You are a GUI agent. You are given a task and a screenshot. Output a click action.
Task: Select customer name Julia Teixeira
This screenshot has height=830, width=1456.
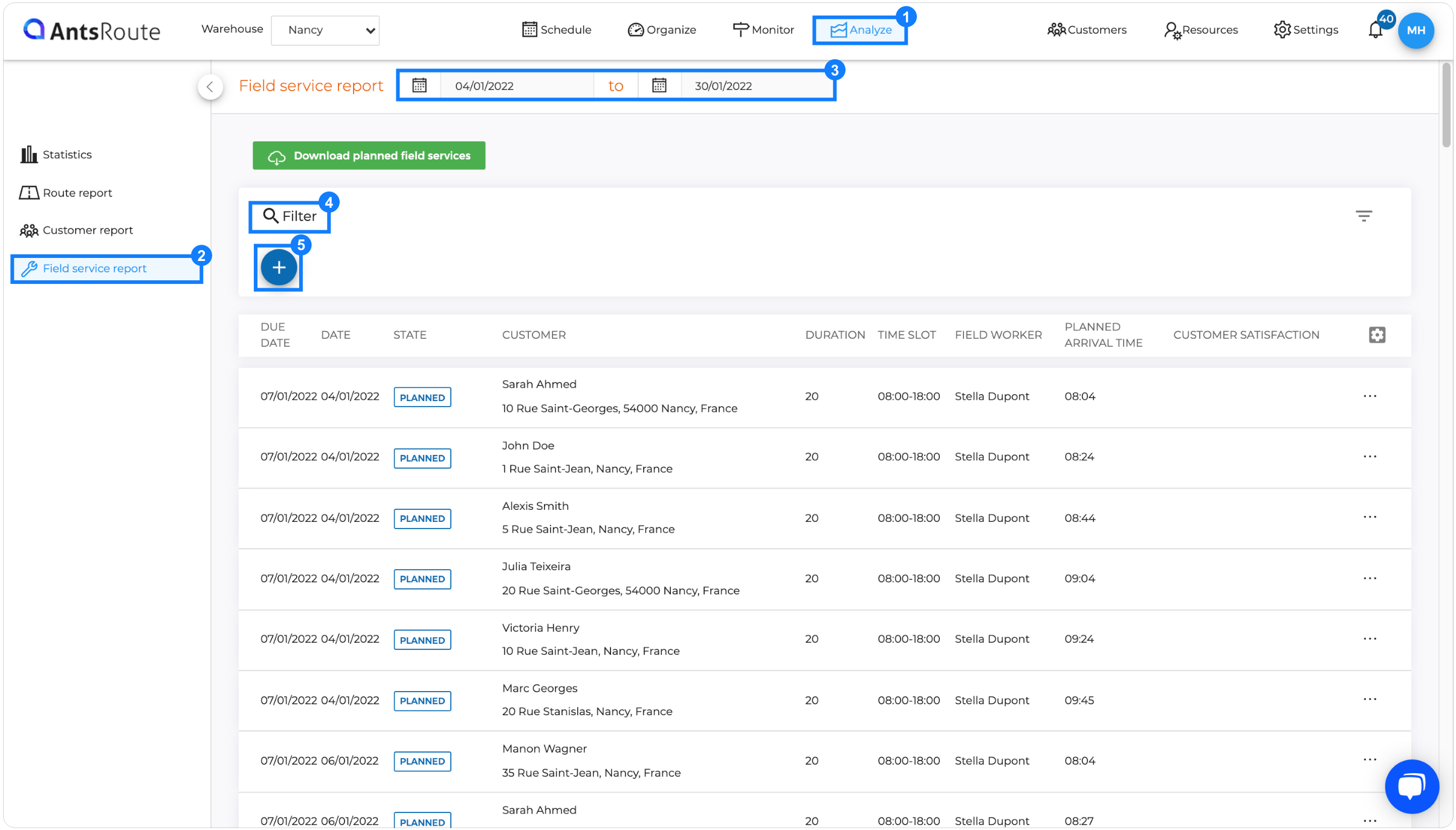[x=536, y=567]
